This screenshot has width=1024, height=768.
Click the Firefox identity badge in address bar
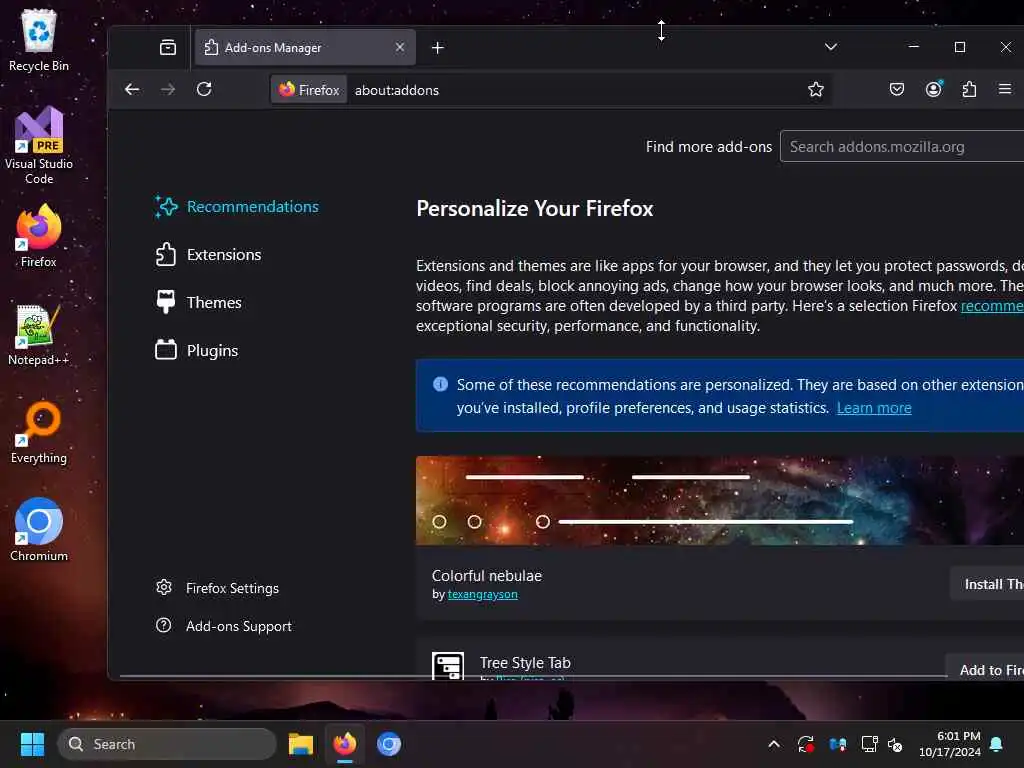tap(309, 90)
